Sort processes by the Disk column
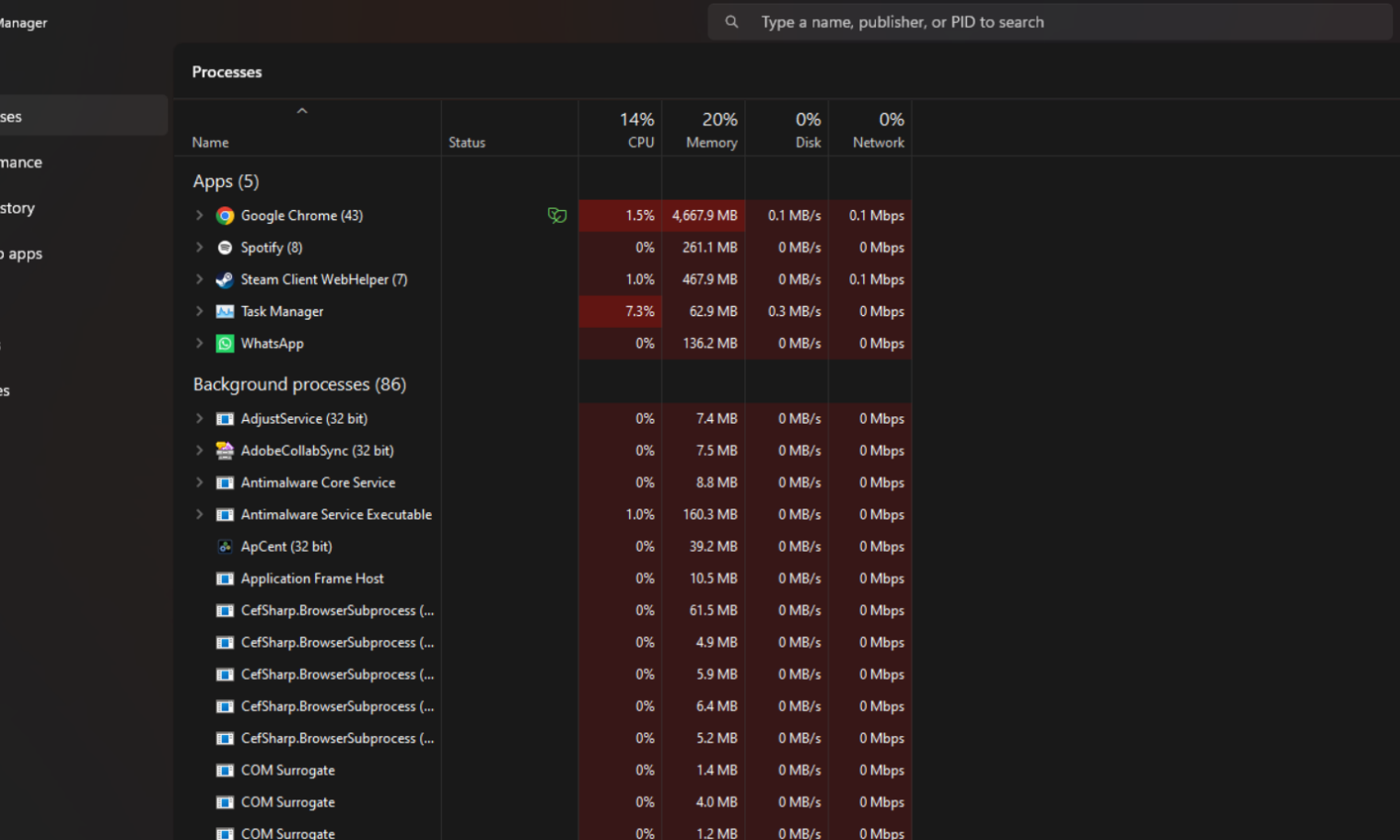 pos(787,129)
